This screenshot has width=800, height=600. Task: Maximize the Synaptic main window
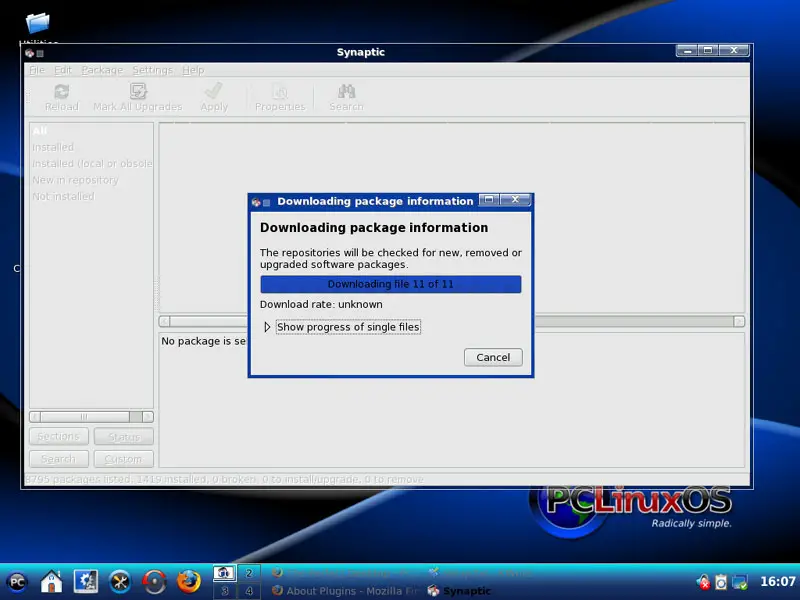point(708,51)
